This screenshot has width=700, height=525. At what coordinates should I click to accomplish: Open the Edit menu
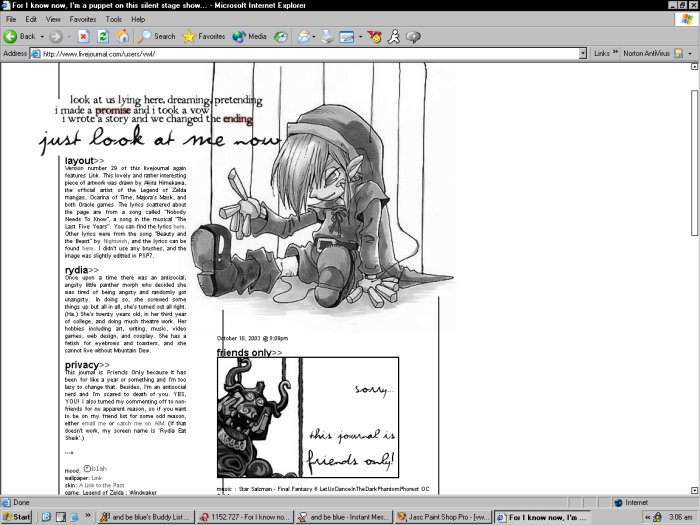coord(31,20)
